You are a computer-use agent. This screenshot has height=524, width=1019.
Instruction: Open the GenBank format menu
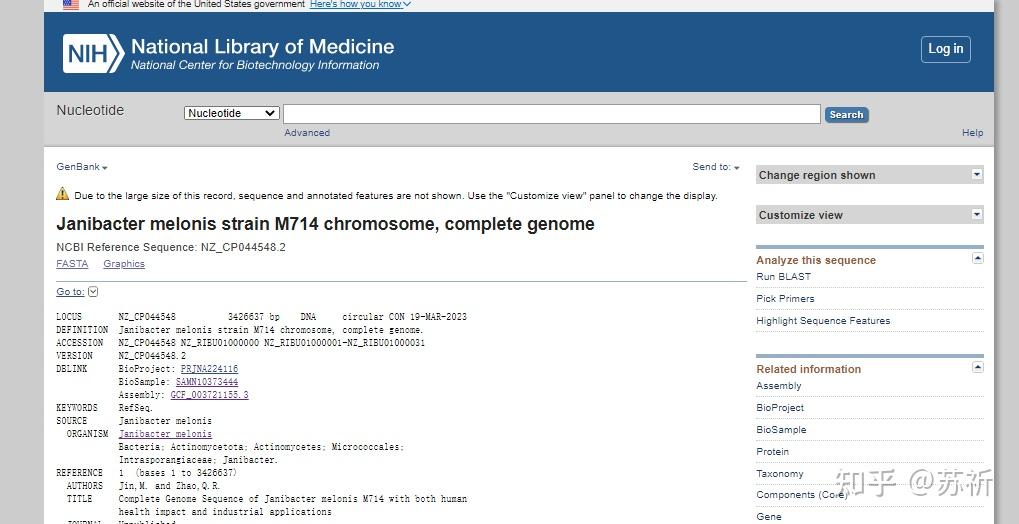(81, 167)
